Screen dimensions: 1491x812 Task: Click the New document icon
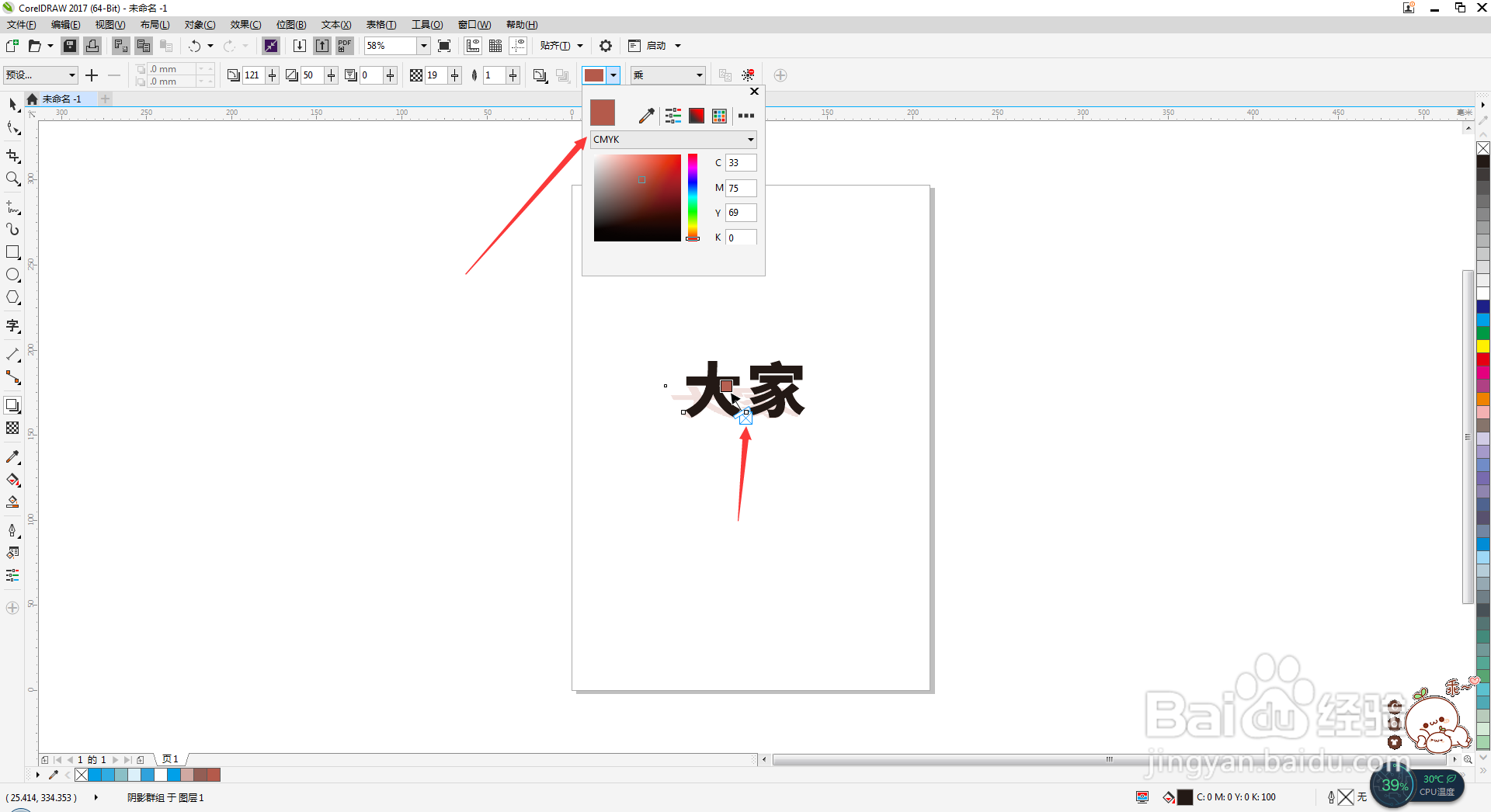click(x=12, y=46)
